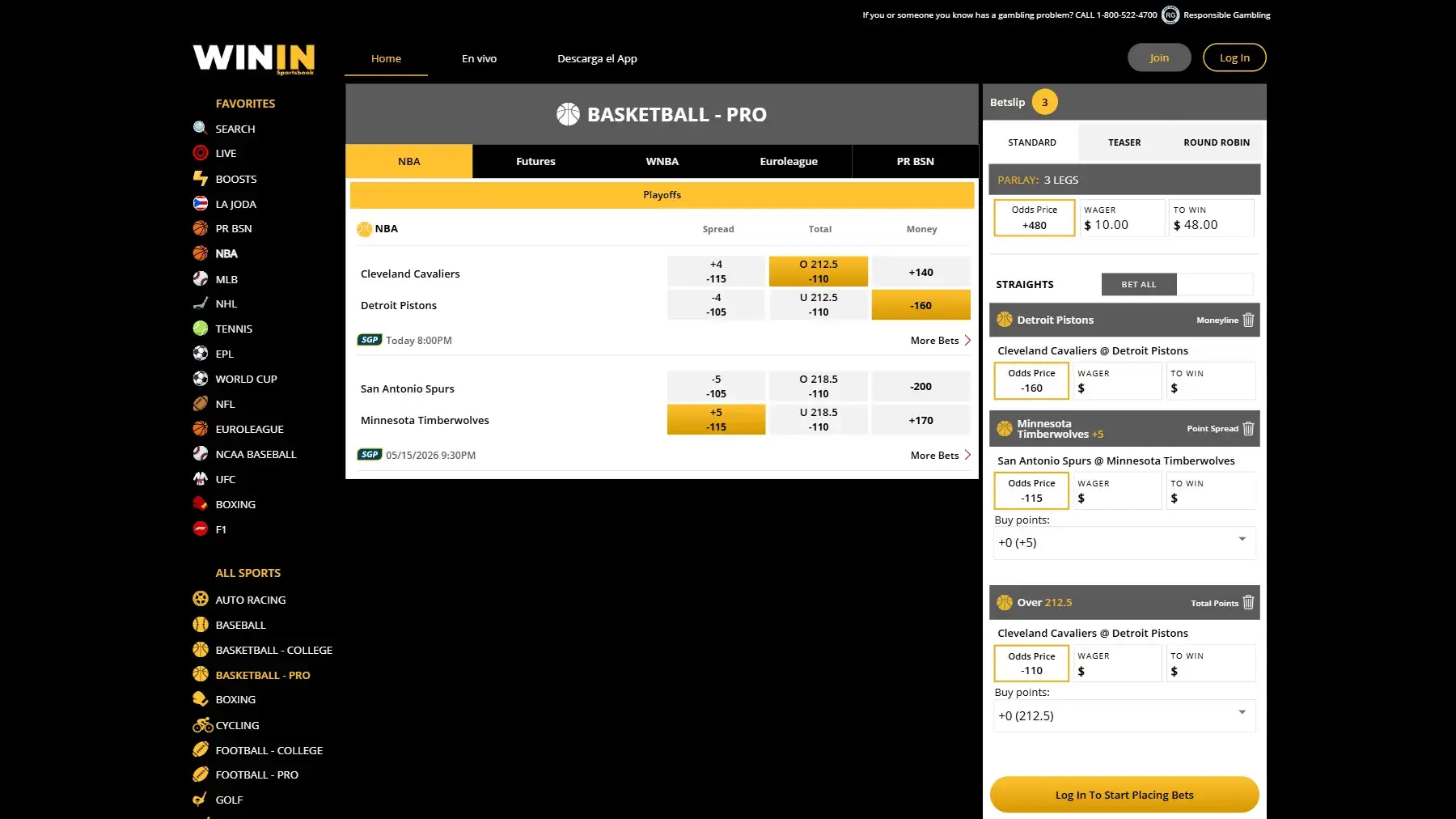This screenshot has width=1456, height=819.
Task: Toggle Under 218.5 -110 total selection
Action: coord(819,419)
